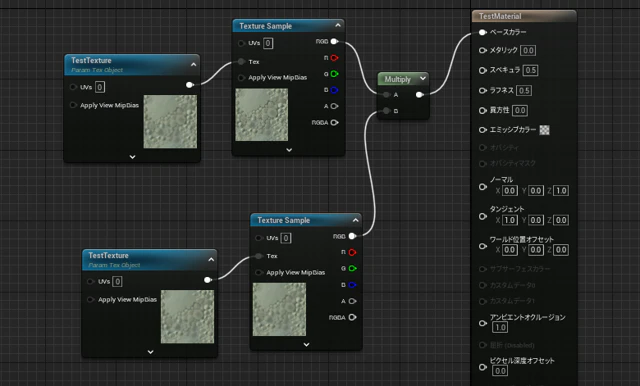Click RGBA pin of Texture Sample feeding Multiply A
Viewport: 640px width, 386px height.
click(334, 122)
